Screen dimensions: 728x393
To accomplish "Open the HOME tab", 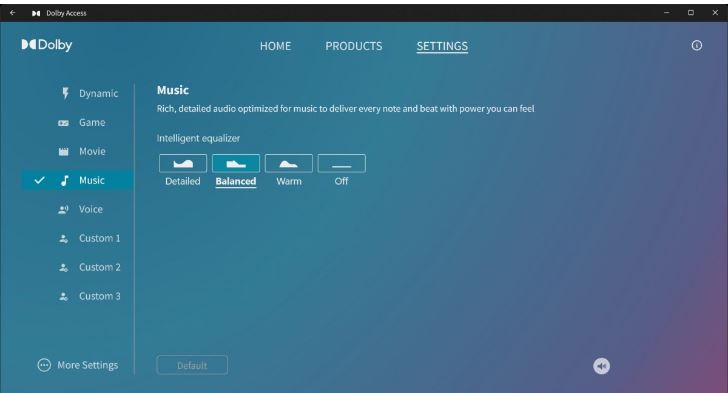I will click(x=275, y=46).
